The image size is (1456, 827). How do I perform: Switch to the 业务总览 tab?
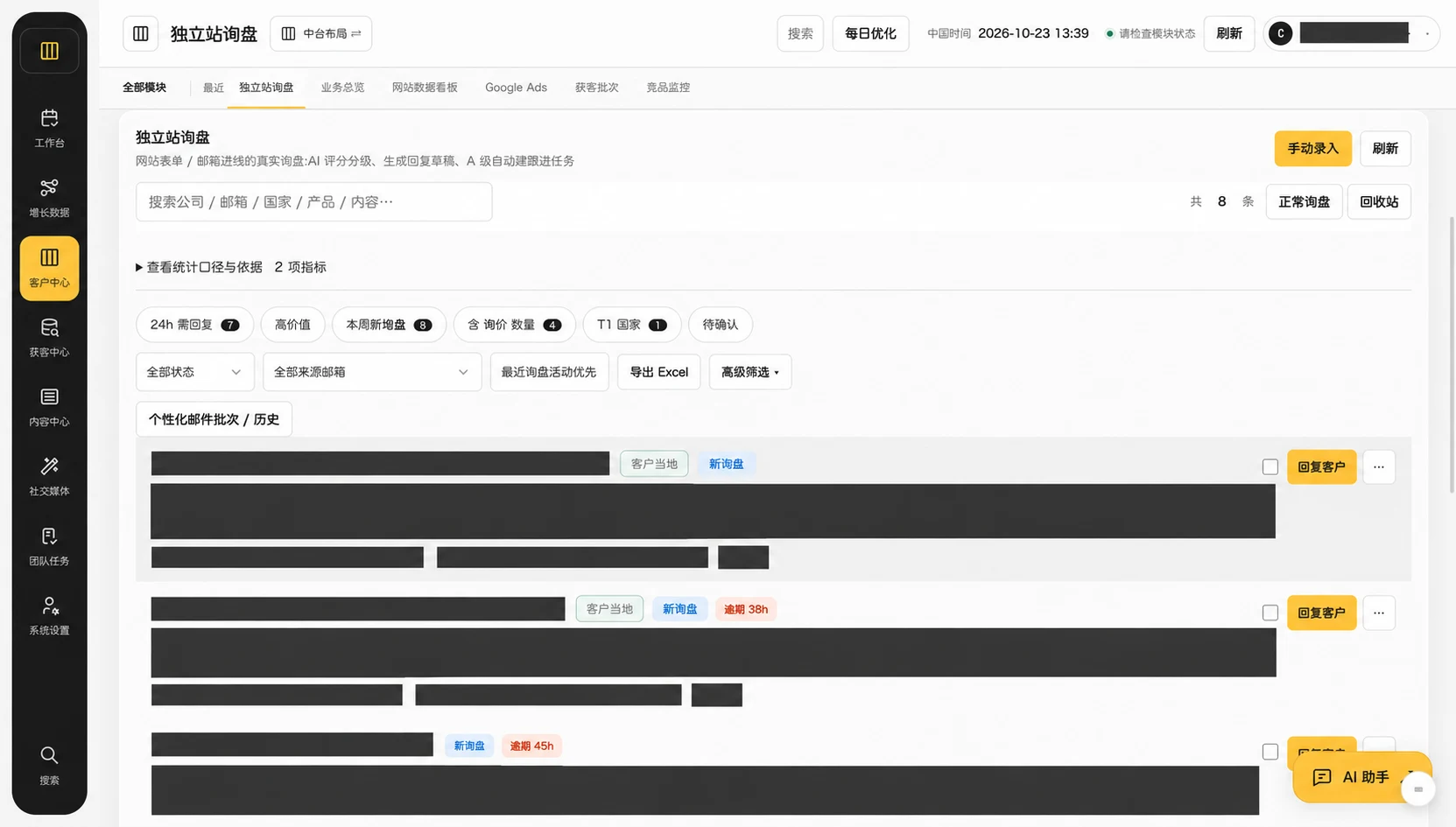tap(342, 88)
